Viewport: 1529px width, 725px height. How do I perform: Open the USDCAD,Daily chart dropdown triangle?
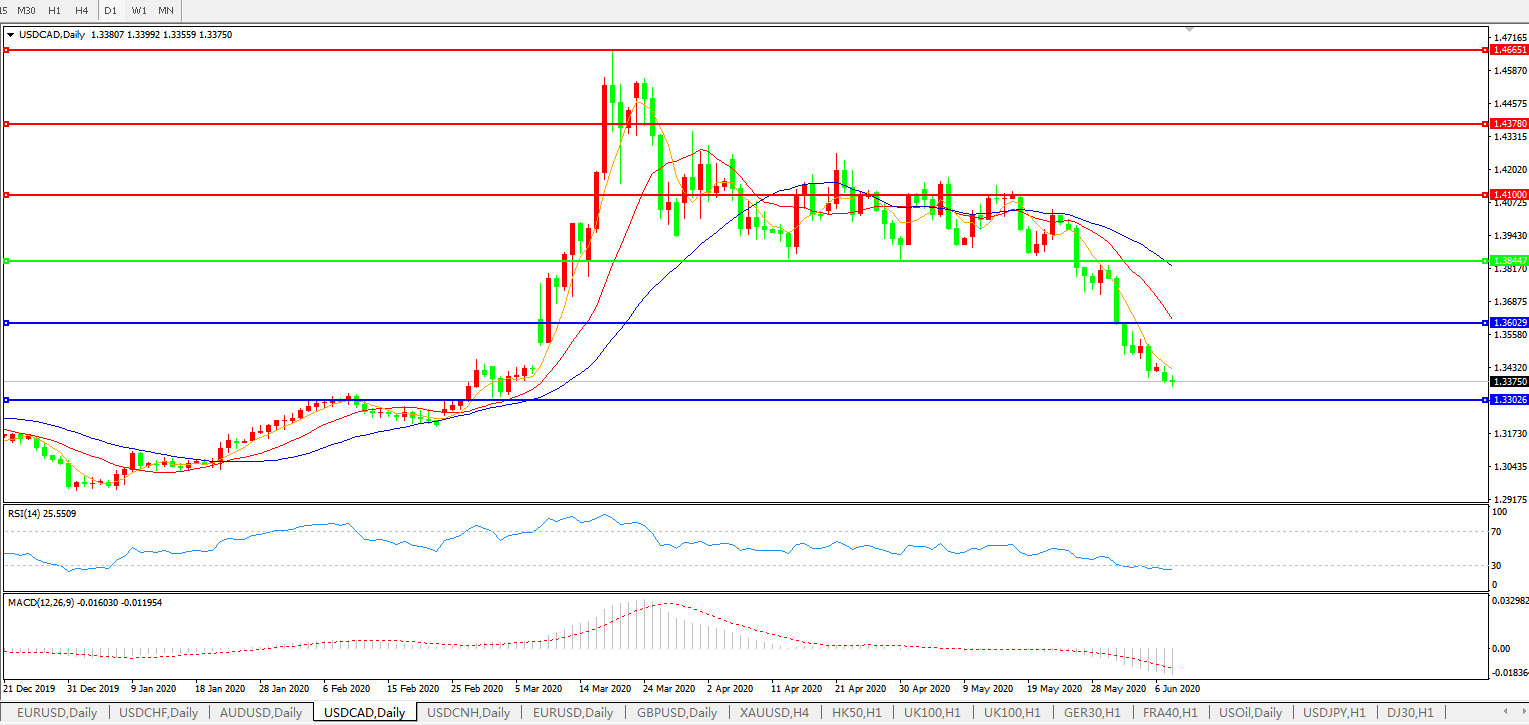click(x=10, y=34)
